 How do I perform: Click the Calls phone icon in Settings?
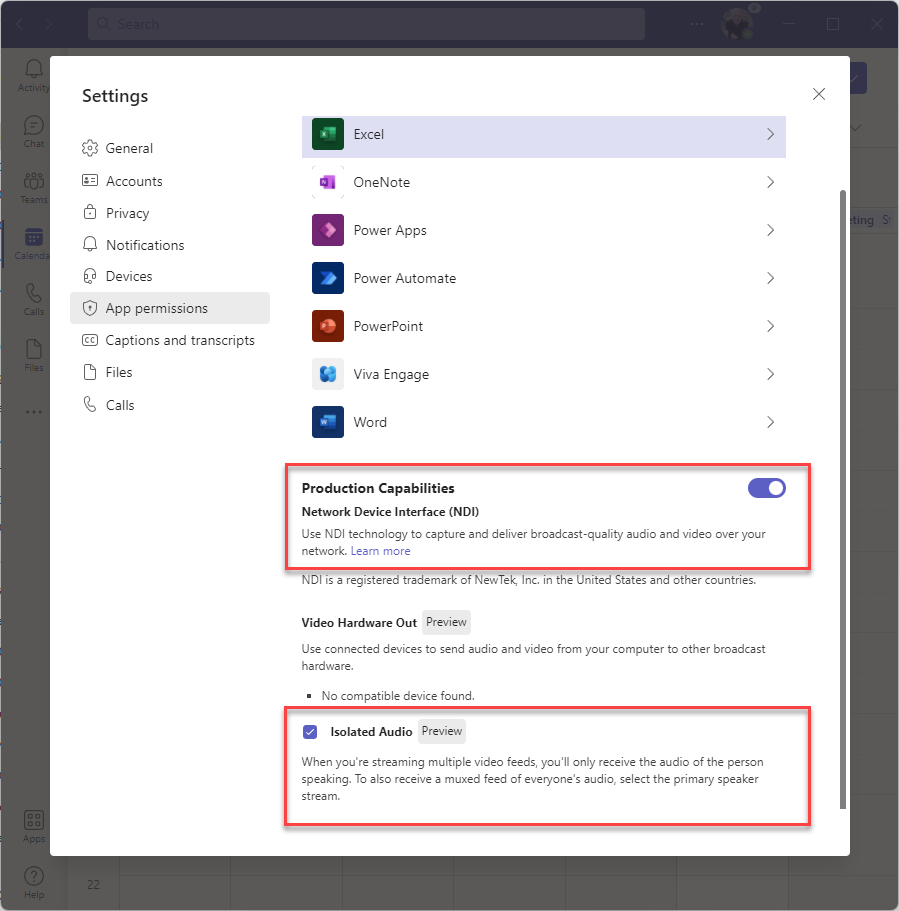click(x=89, y=404)
